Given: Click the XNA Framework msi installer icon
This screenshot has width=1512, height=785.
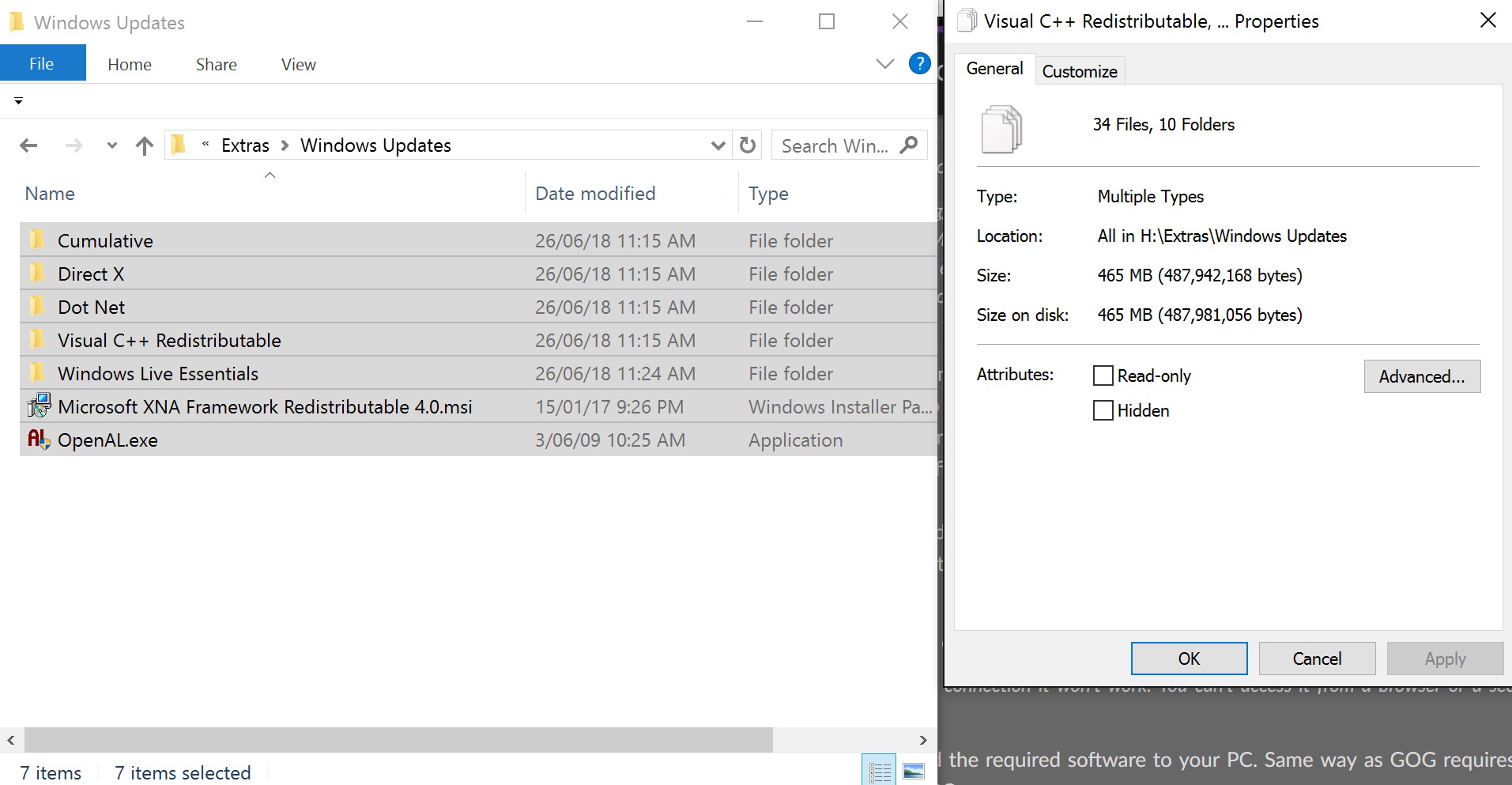Looking at the screenshot, I should pyautogui.click(x=39, y=406).
